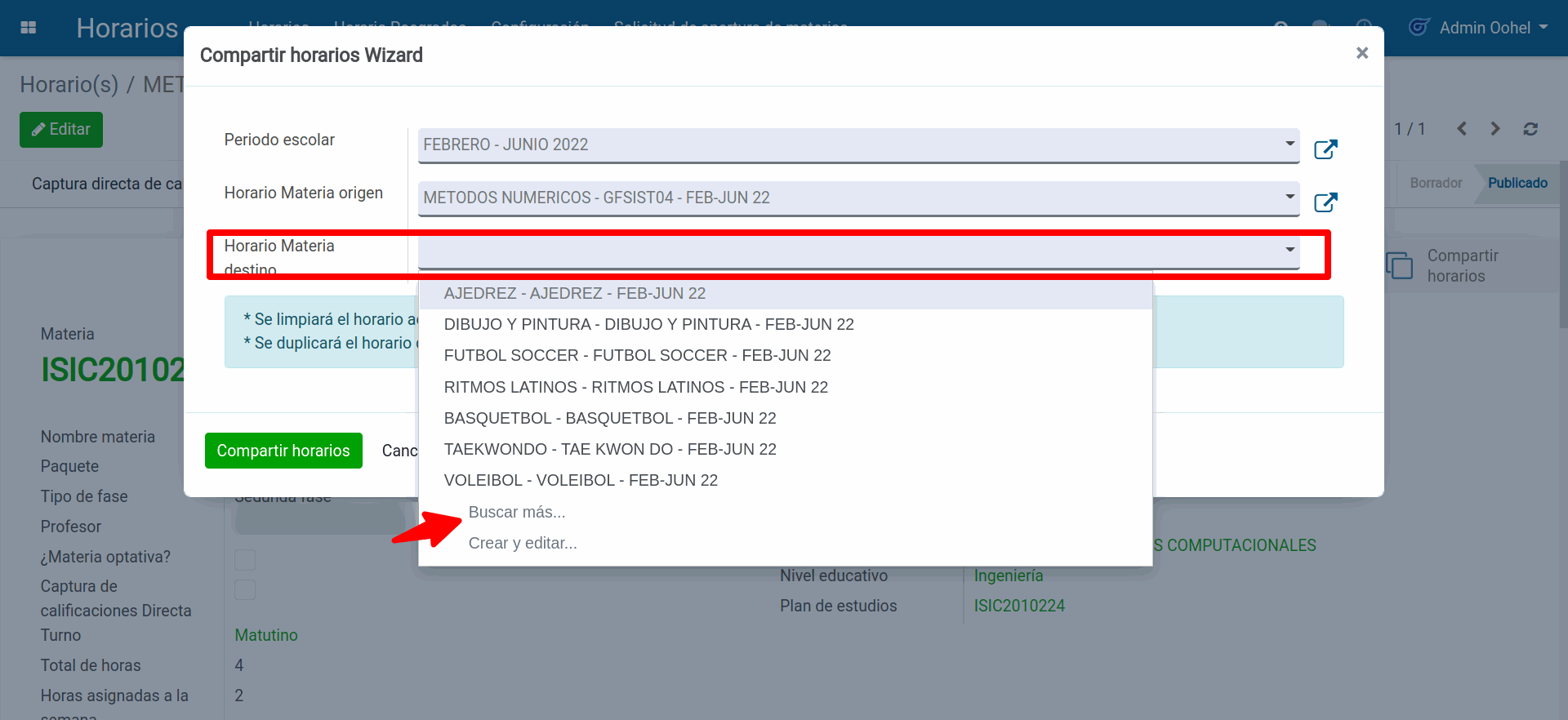Go to previous record arrow
The image size is (1568, 720).
coord(1462,129)
